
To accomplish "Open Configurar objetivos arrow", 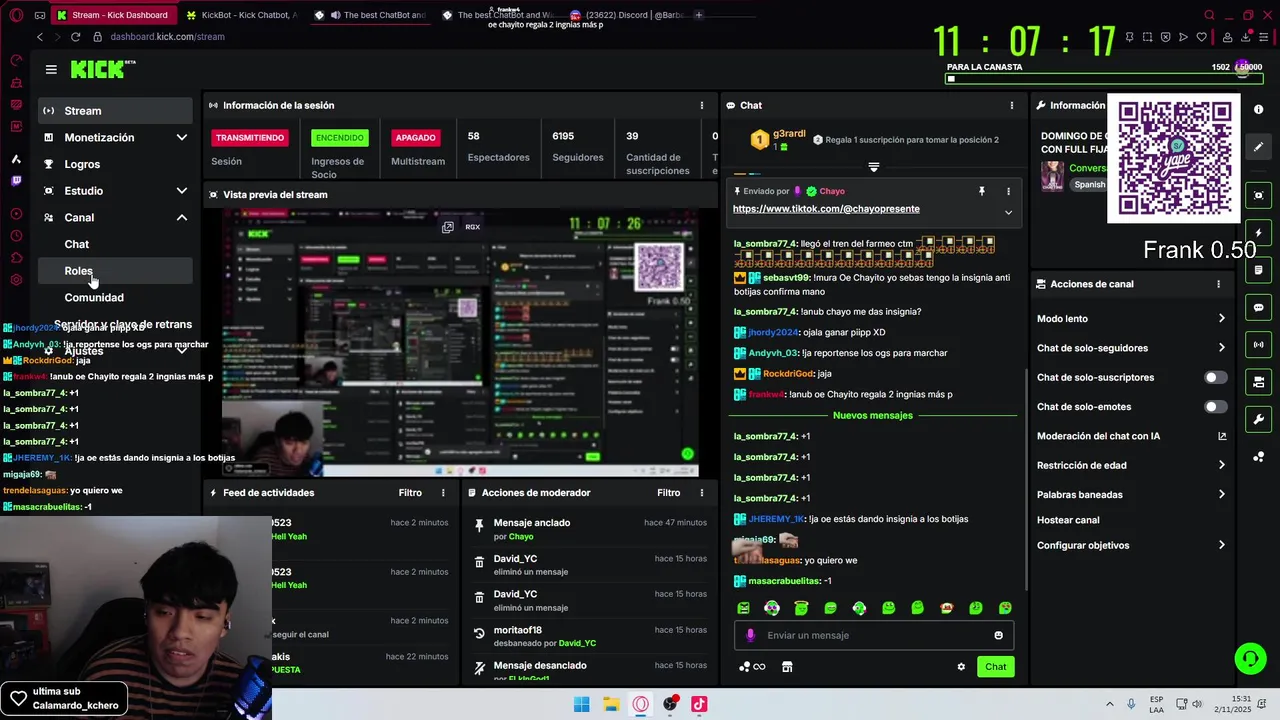I will coord(1221,545).
